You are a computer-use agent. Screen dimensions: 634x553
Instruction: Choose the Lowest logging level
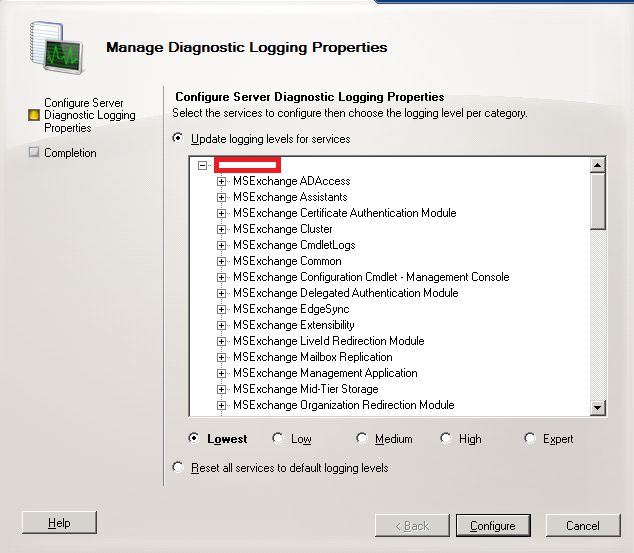194,438
